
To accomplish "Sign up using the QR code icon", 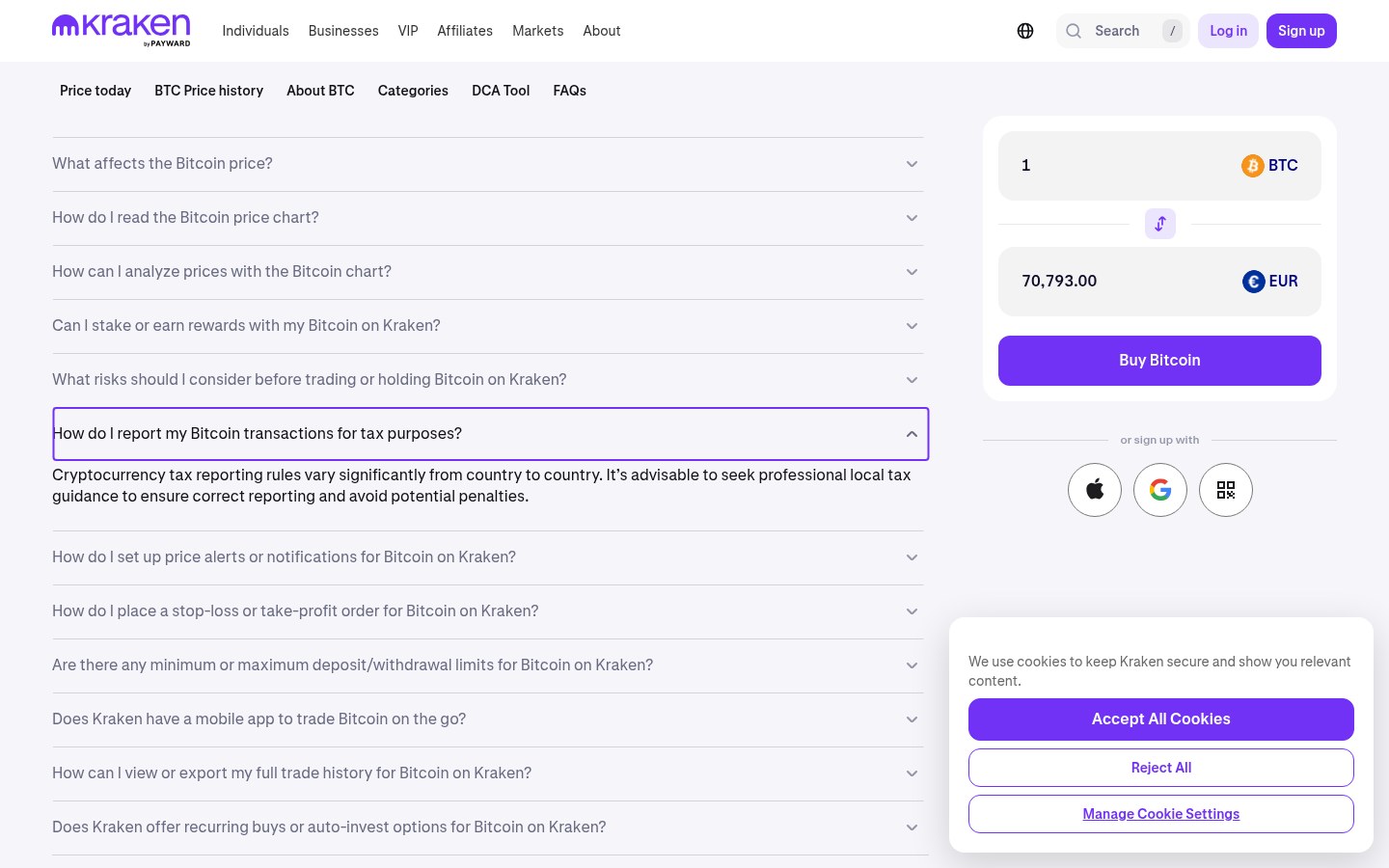I will tap(1226, 490).
